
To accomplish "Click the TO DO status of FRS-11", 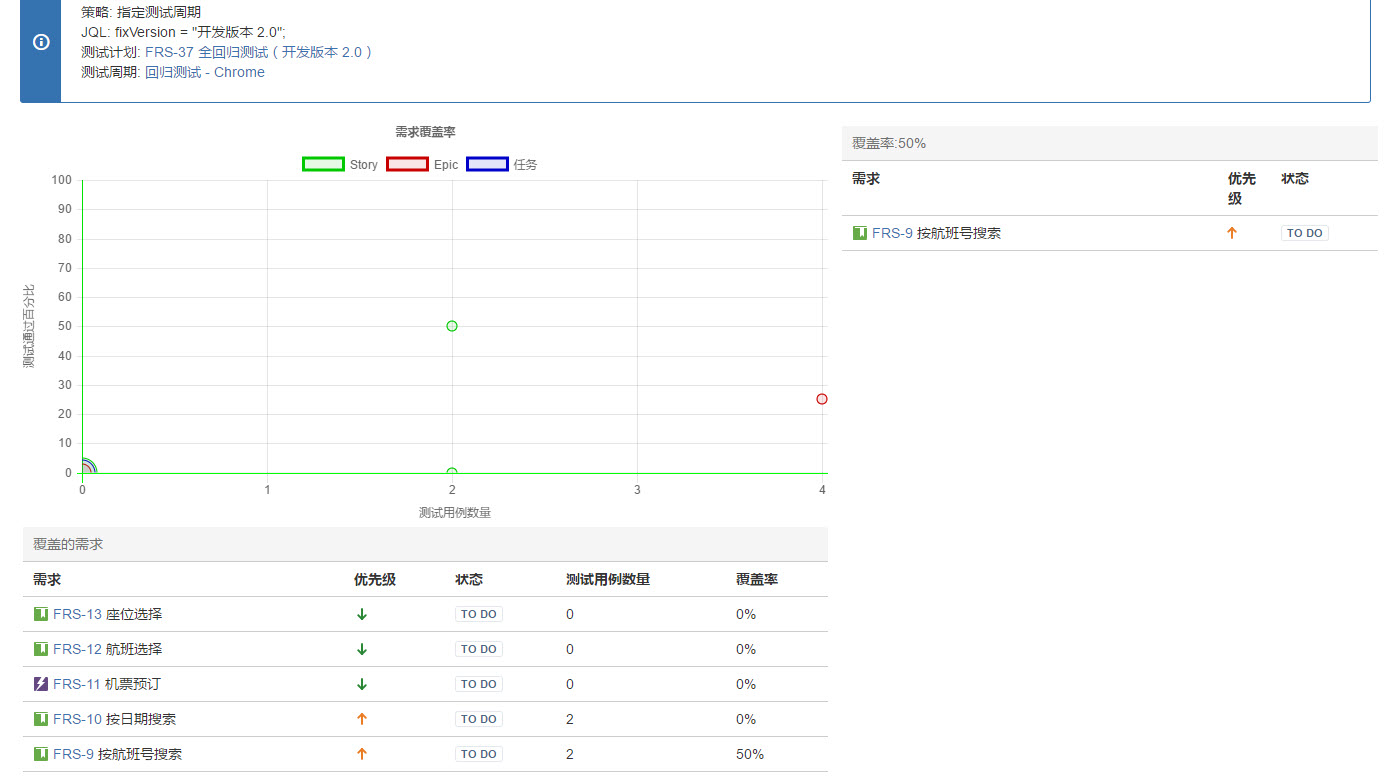I will click(479, 684).
